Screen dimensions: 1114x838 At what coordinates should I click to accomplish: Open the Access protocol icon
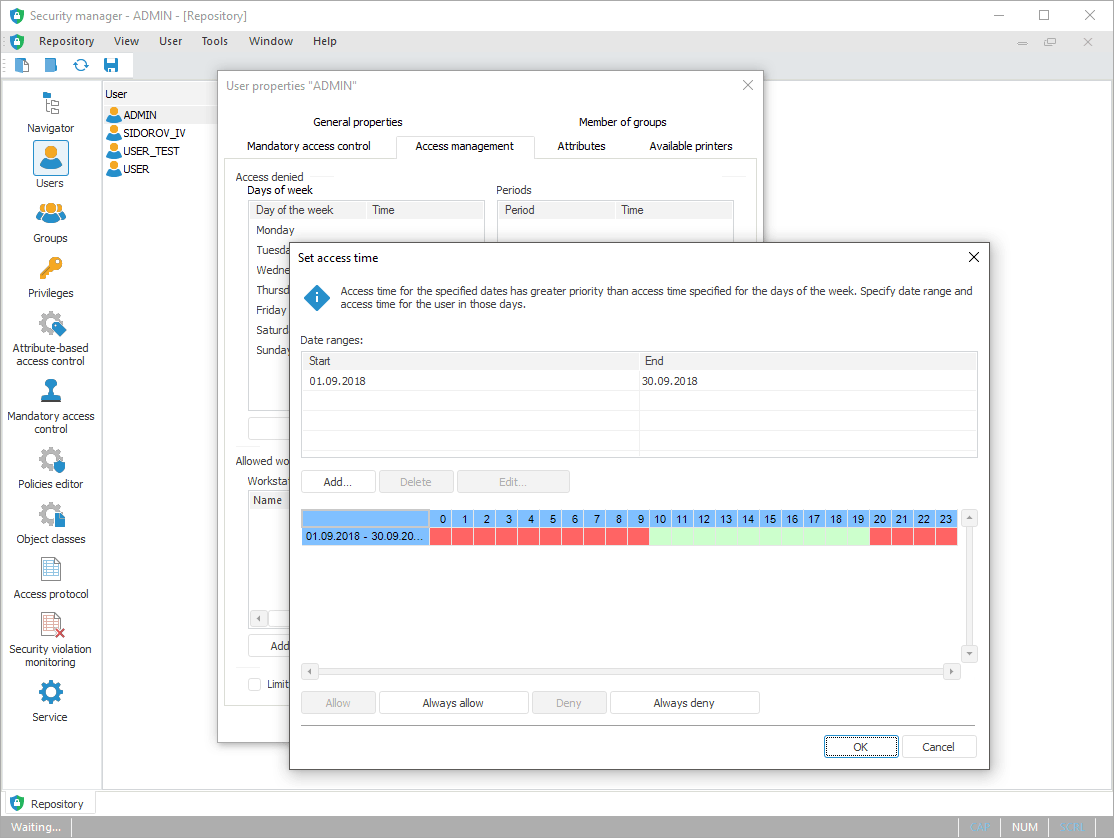[x=50, y=570]
